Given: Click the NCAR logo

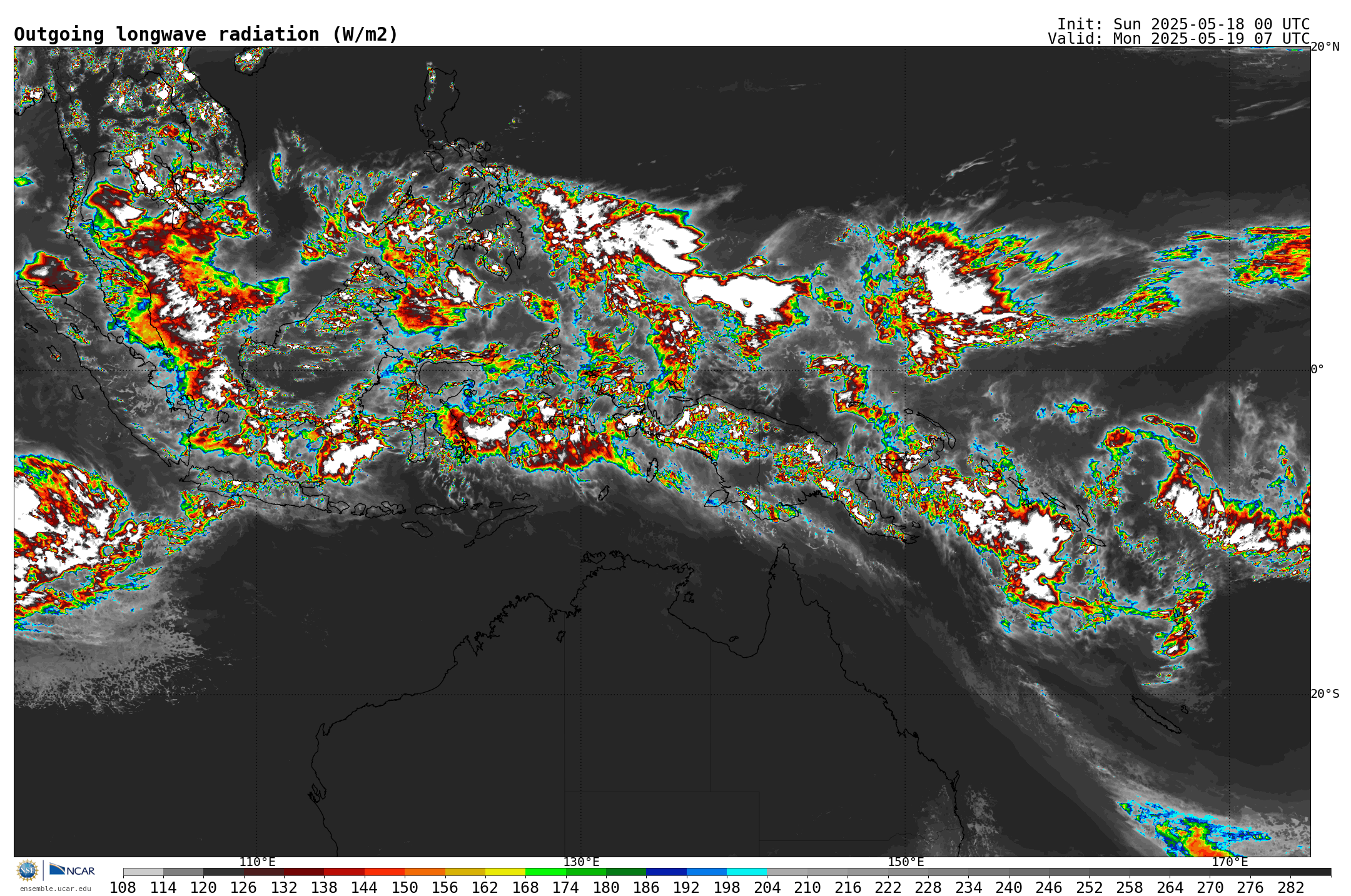Looking at the screenshot, I should tap(72, 870).
